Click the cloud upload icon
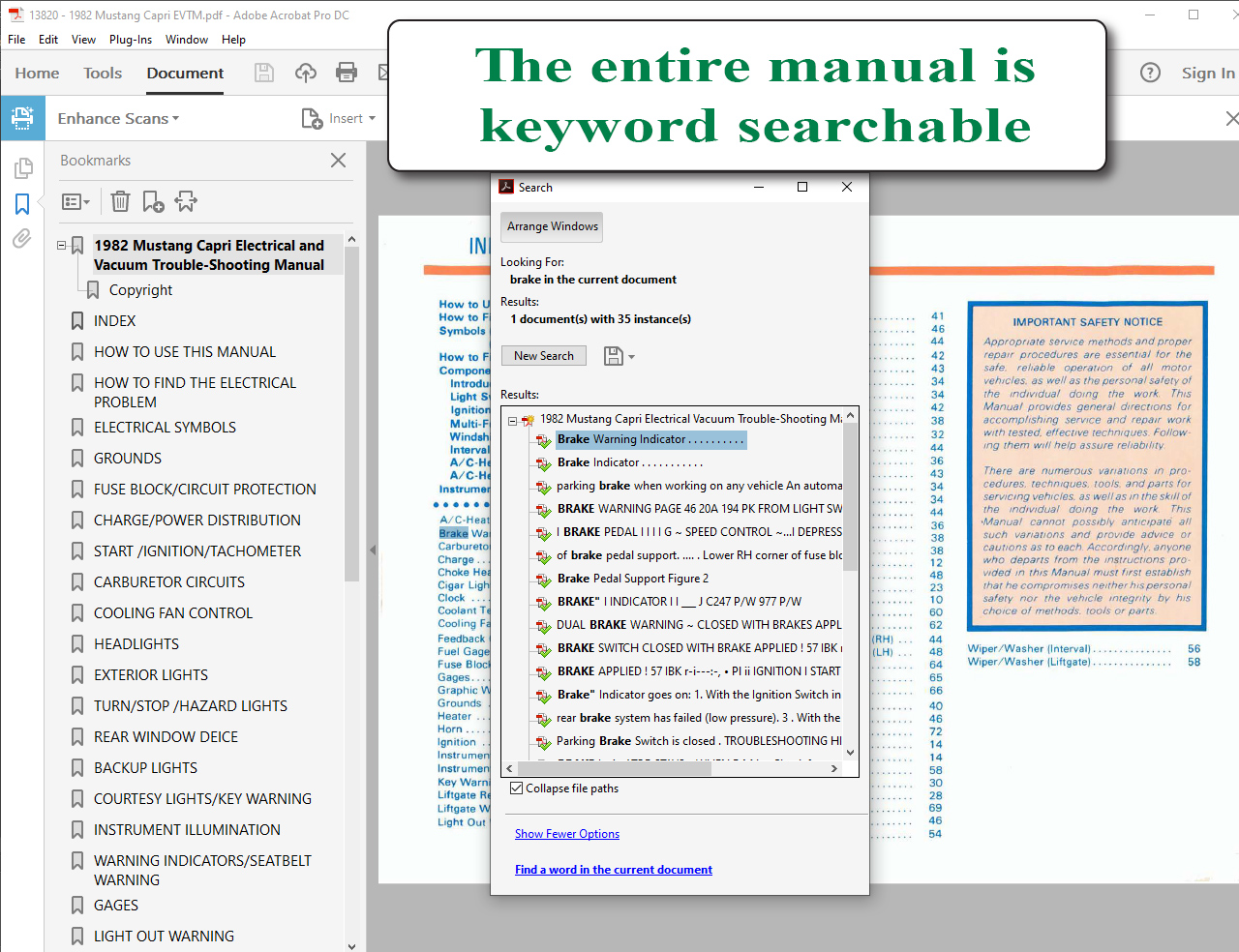The image size is (1239, 952). tap(306, 73)
